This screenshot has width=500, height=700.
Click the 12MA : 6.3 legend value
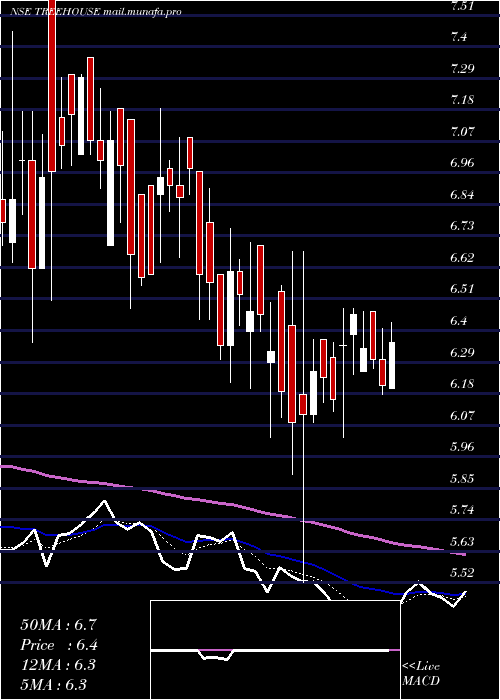click(58, 665)
